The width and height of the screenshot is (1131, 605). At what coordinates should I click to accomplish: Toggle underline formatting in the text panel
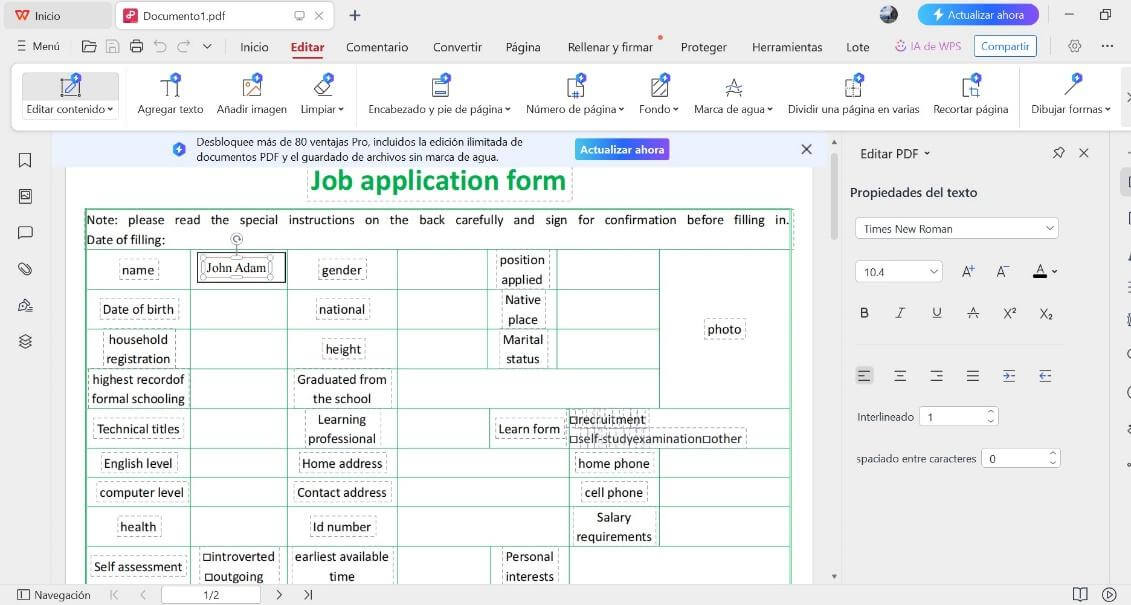pyautogui.click(x=937, y=313)
